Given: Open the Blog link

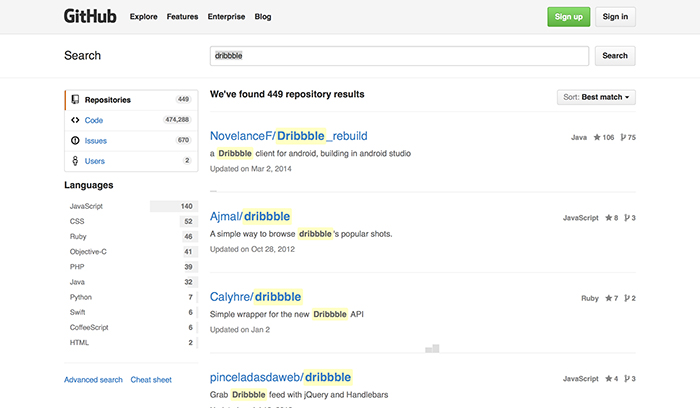Looking at the screenshot, I should (263, 17).
